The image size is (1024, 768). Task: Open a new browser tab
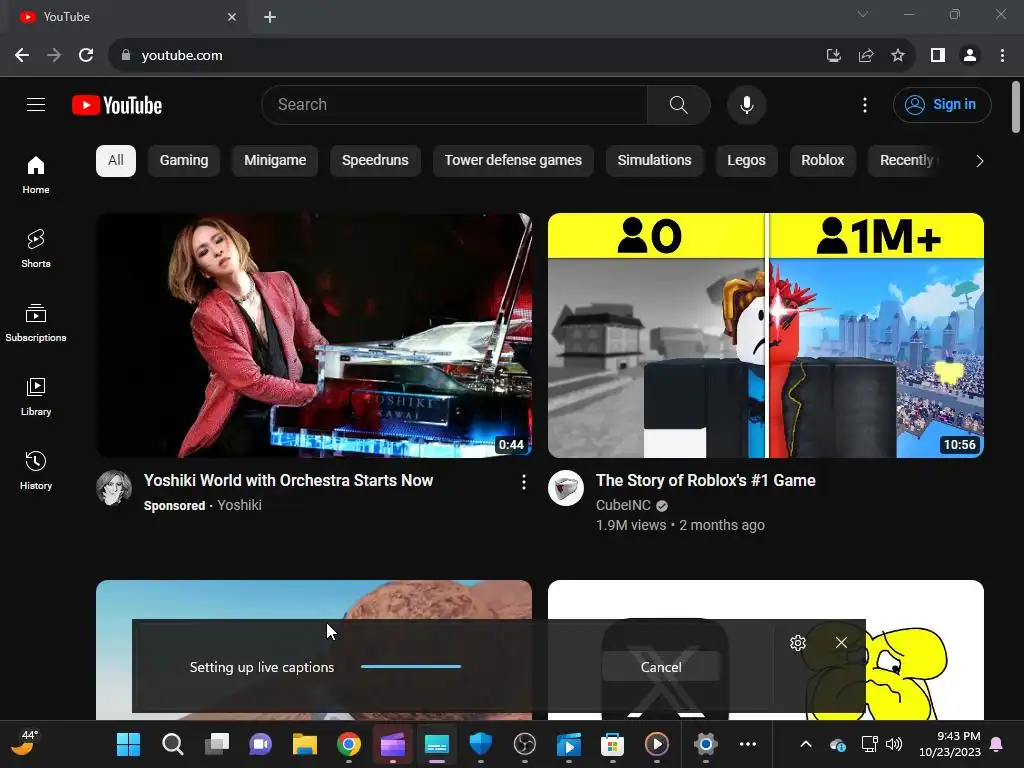click(270, 17)
